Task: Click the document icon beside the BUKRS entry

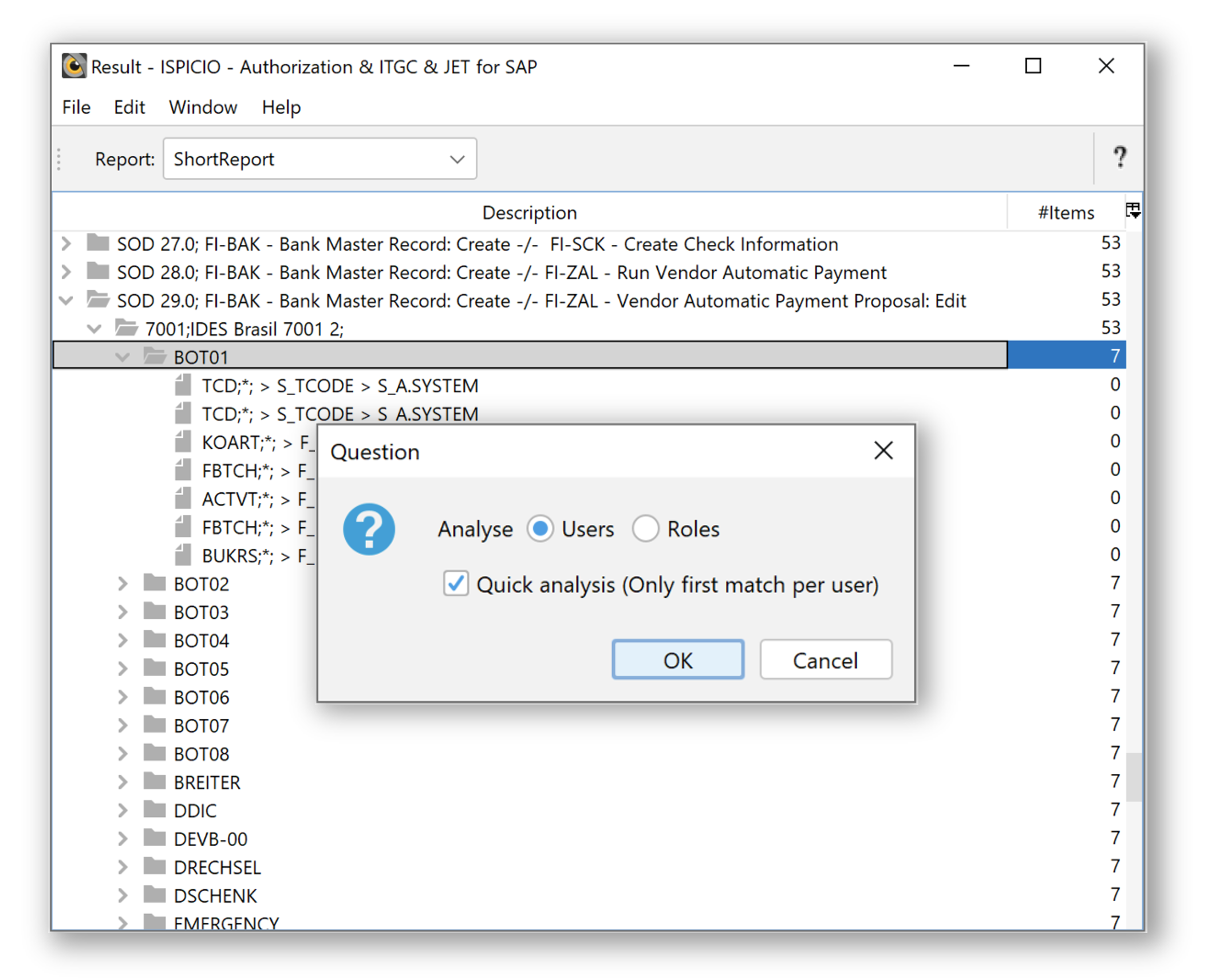Action: pos(183,554)
